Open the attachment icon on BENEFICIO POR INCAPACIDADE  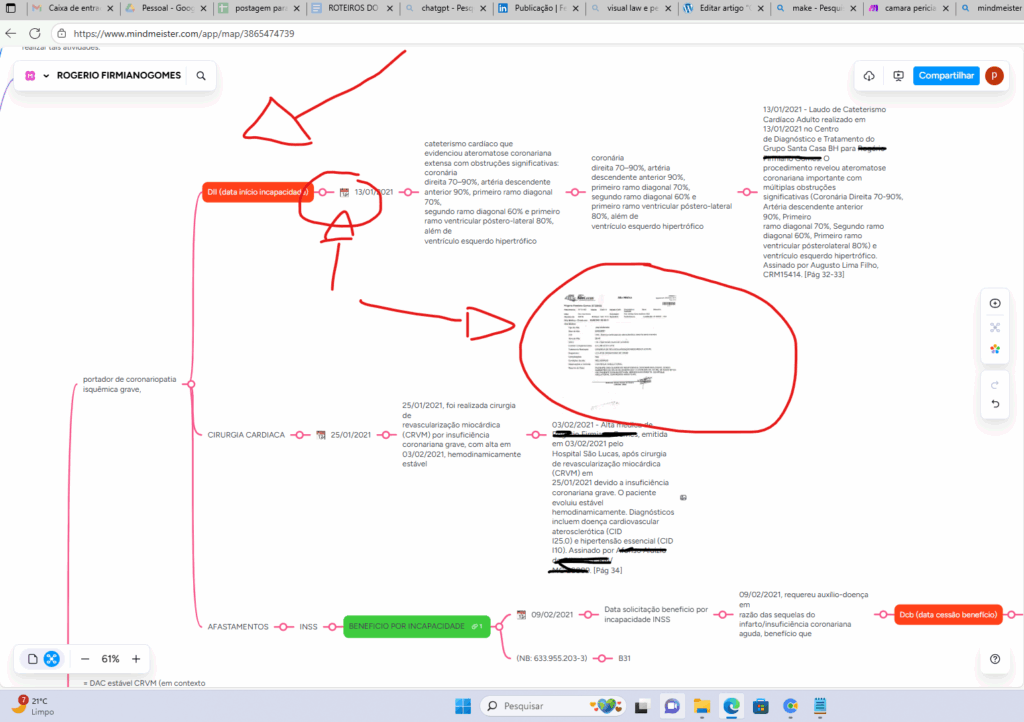click(x=477, y=627)
